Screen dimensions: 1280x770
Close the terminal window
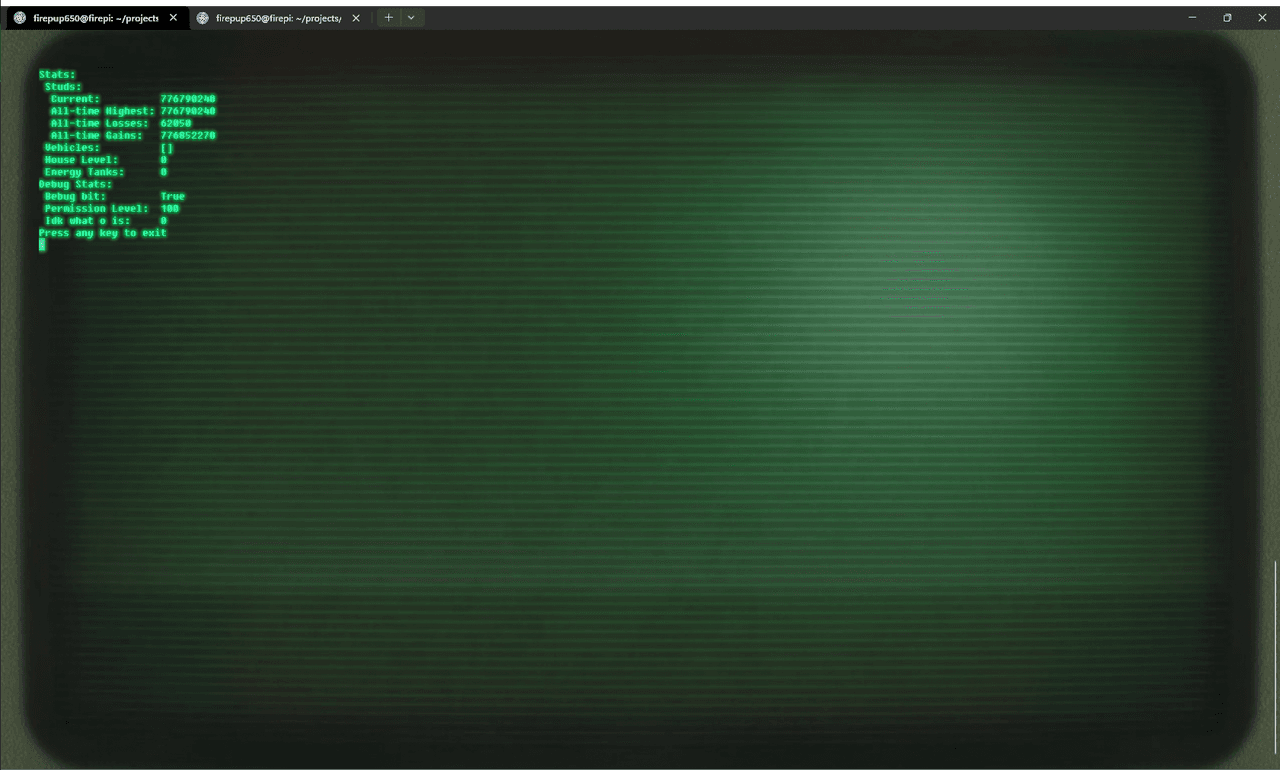(1262, 17)
